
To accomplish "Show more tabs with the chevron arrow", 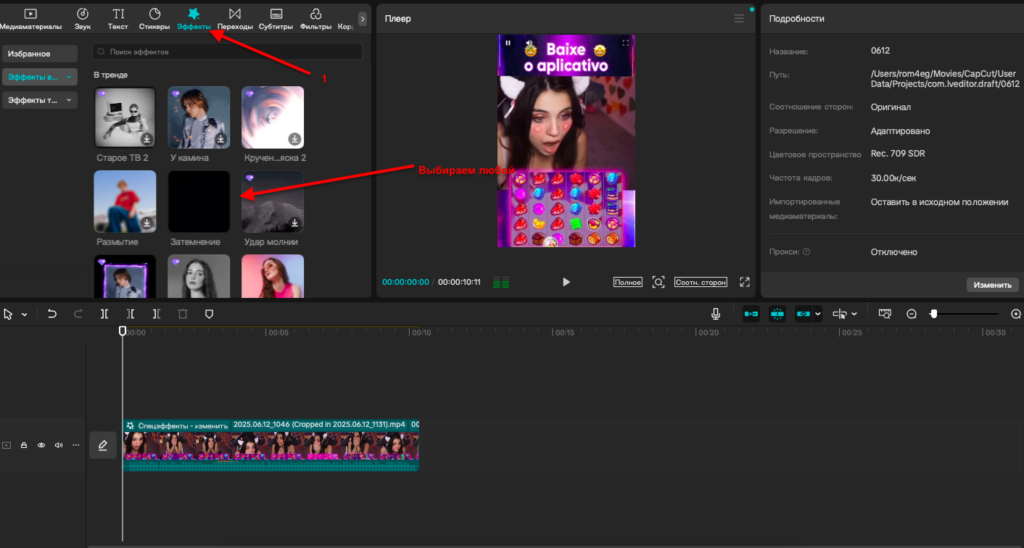I will tap(362, 19).
